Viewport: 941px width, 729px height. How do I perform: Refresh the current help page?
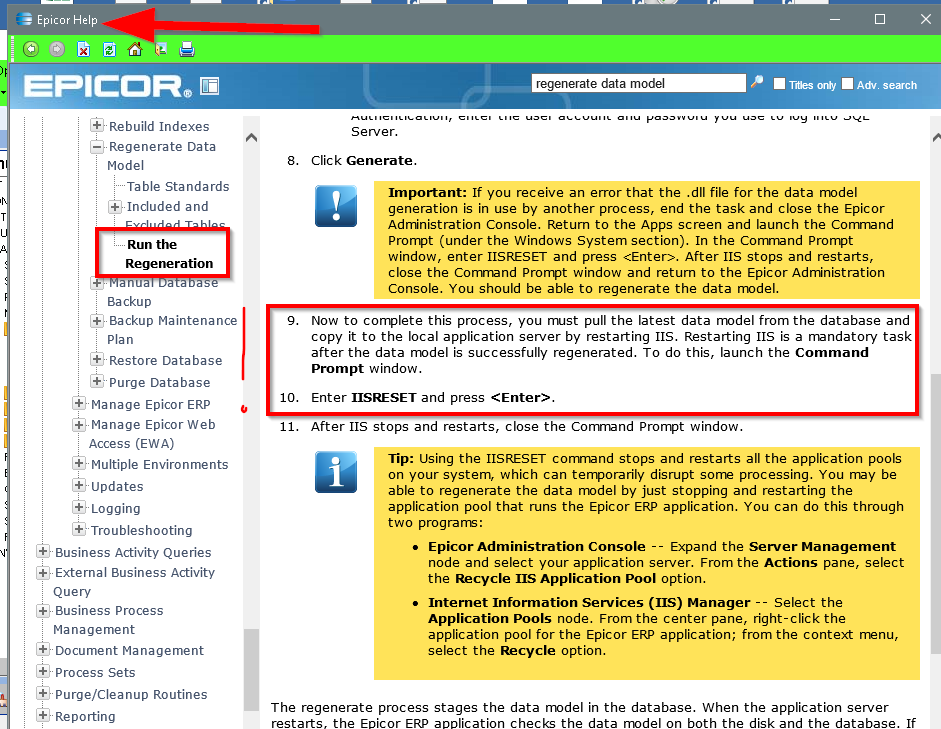pyautogui.click(x=109, y=49)
